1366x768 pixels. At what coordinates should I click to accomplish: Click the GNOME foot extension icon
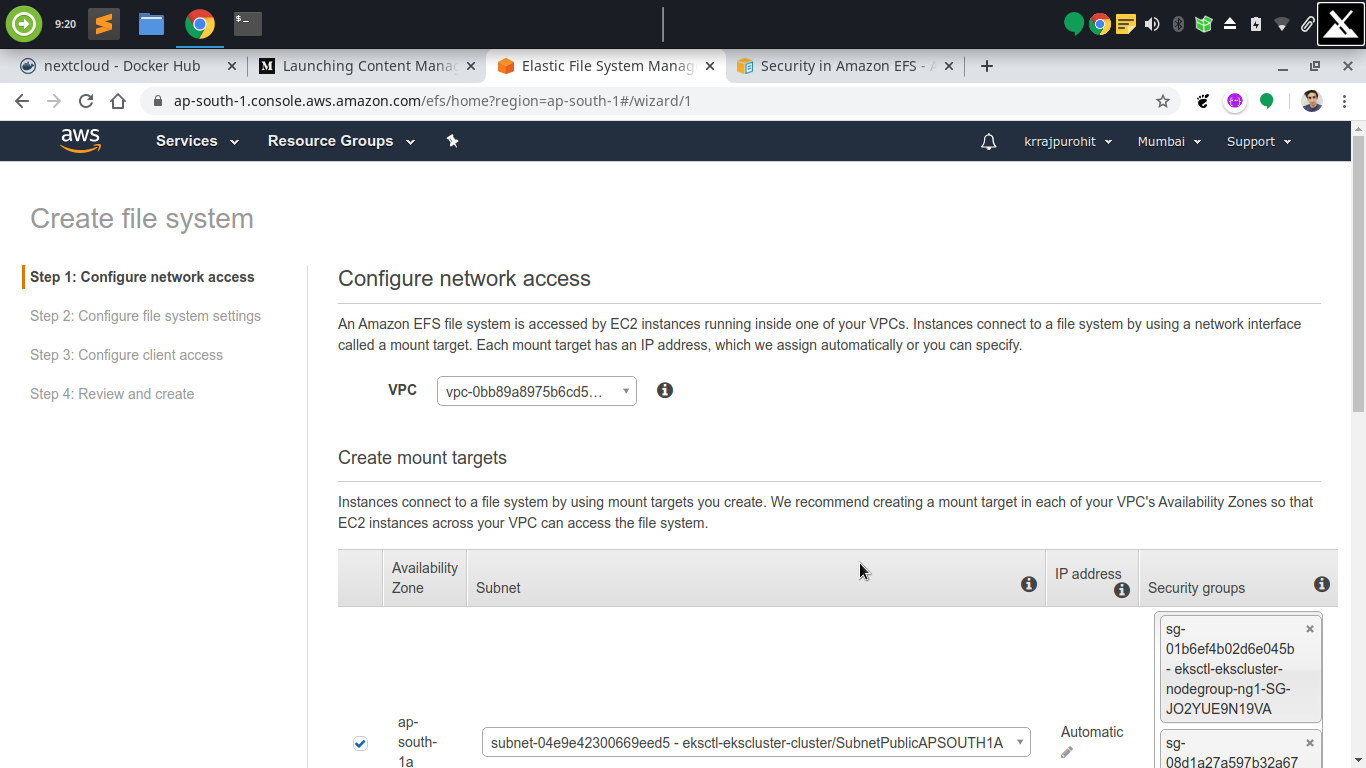click(x=1204, y=101)
